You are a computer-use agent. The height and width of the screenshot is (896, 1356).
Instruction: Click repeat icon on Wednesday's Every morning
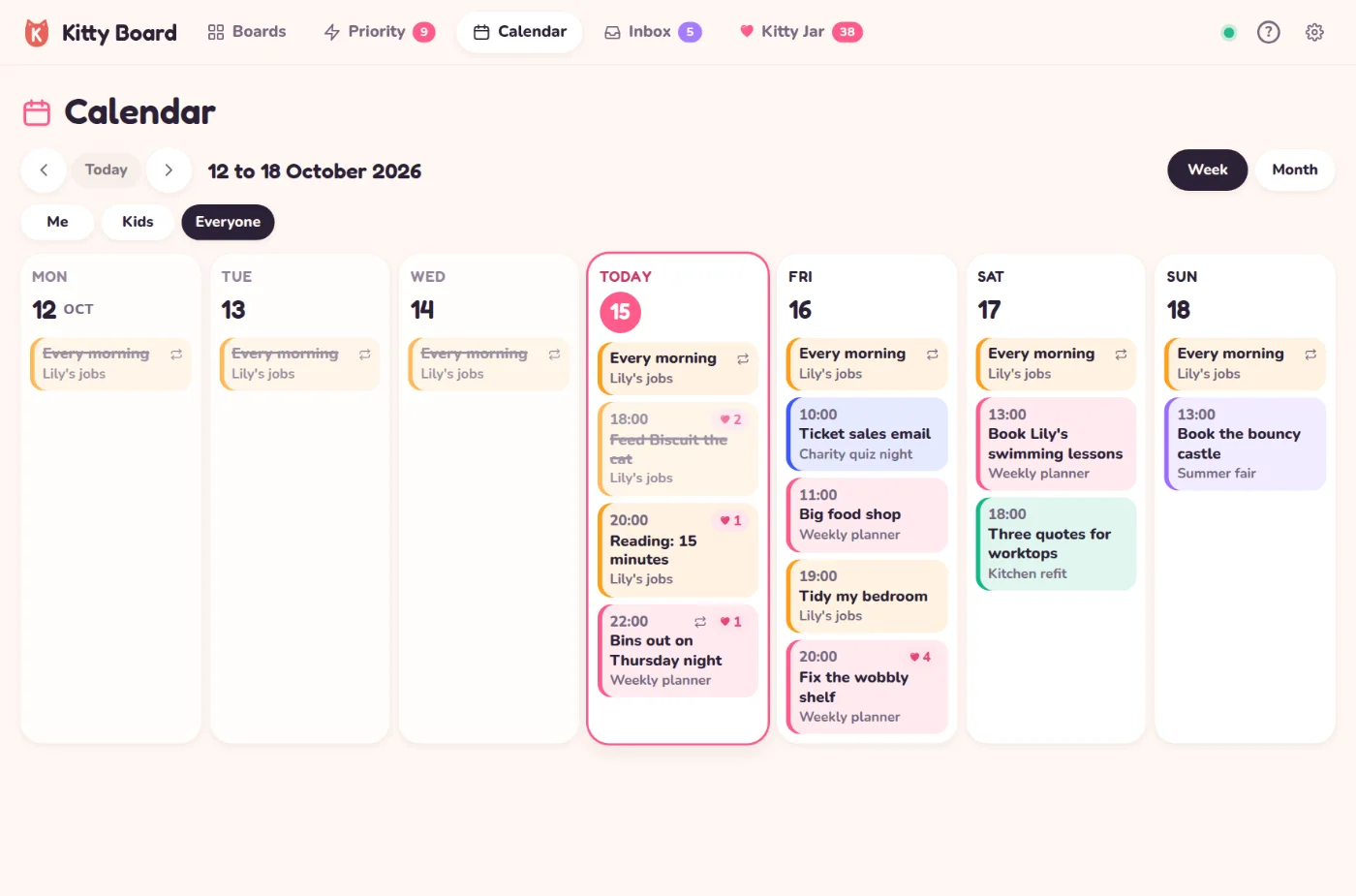pyautogui.click(x=554, y=355)
